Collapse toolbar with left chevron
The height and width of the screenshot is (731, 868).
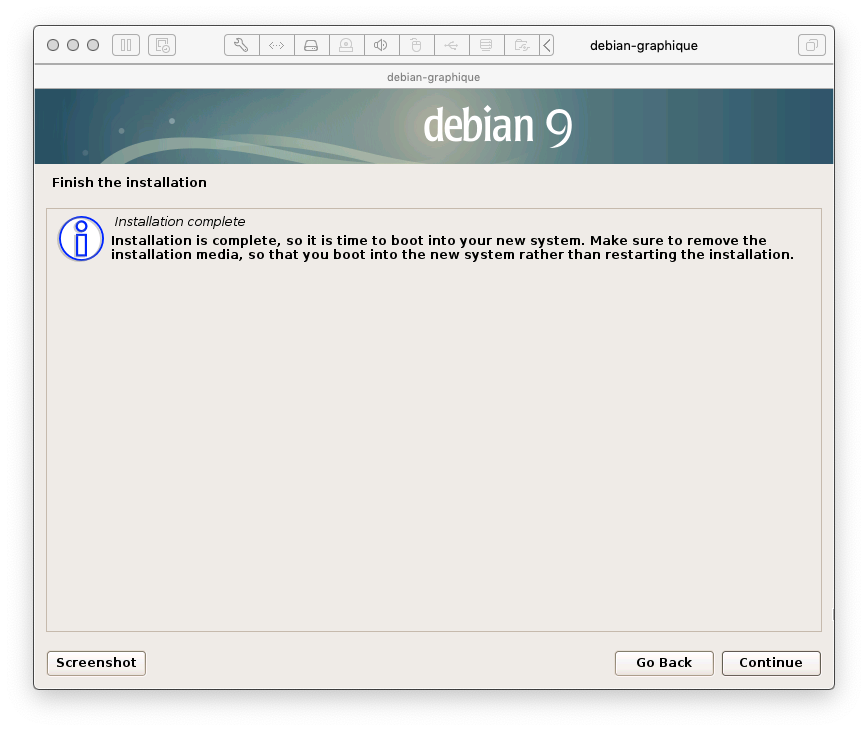[x=547, y=45]
